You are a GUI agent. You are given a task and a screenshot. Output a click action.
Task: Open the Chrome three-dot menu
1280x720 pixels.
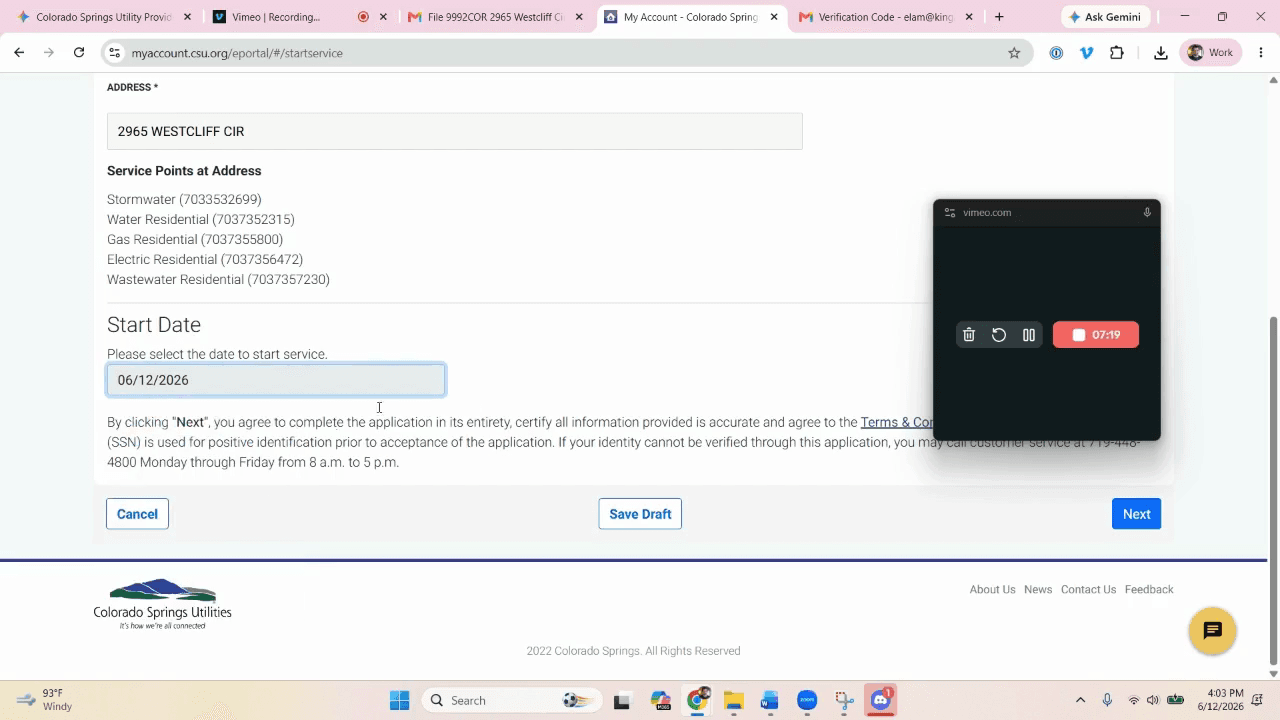click(1260, 53)
